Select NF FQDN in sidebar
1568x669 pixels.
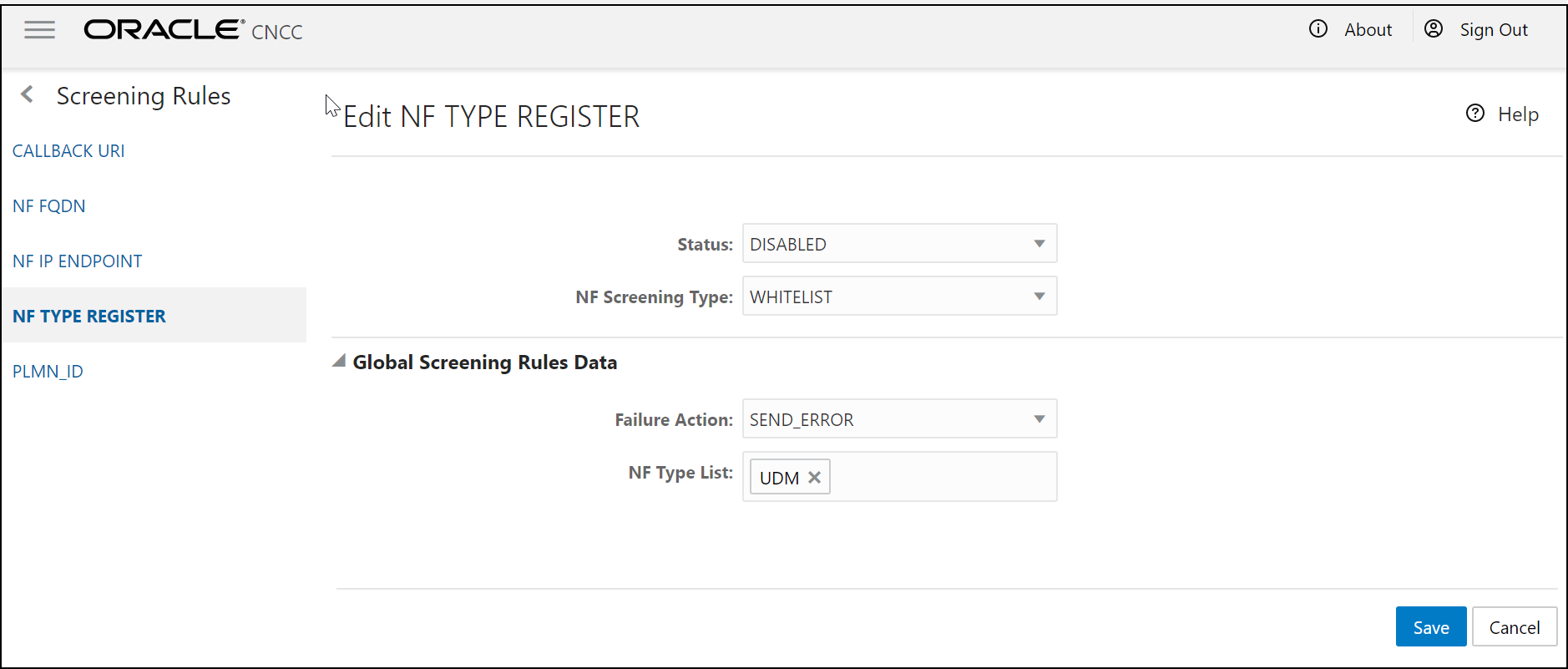(x=49, y=206)
